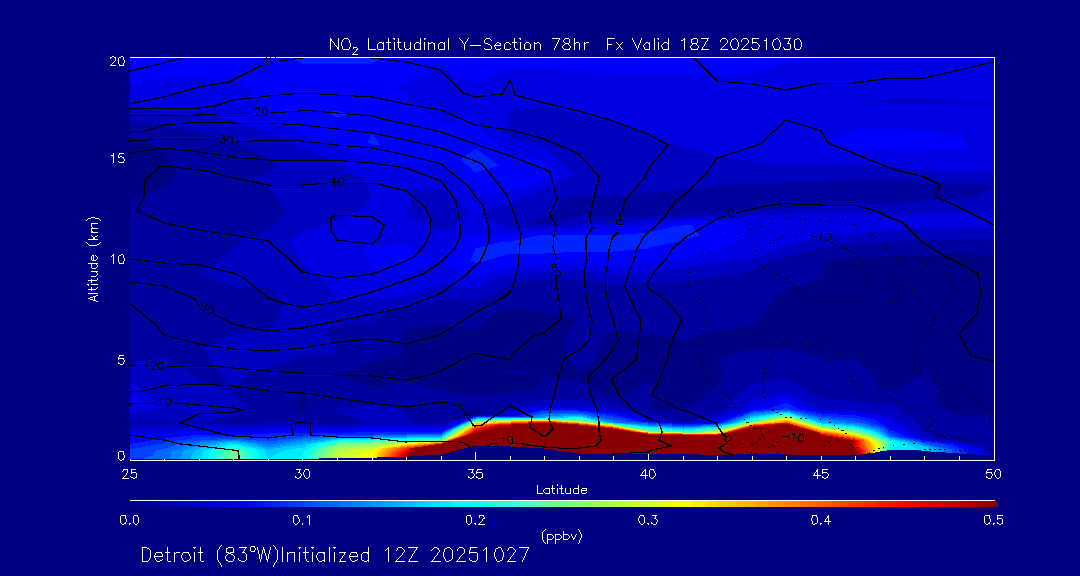Viewport: 1080px width, 576px height.
Task: Click altitude axis tick label '10'
Action: pos(117,259)
